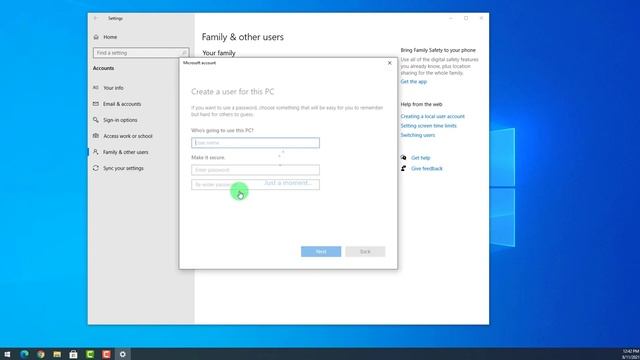Open the red taskbar app icon
The width and height of the screenshot is (640, 360).
[x=106, y=354]
